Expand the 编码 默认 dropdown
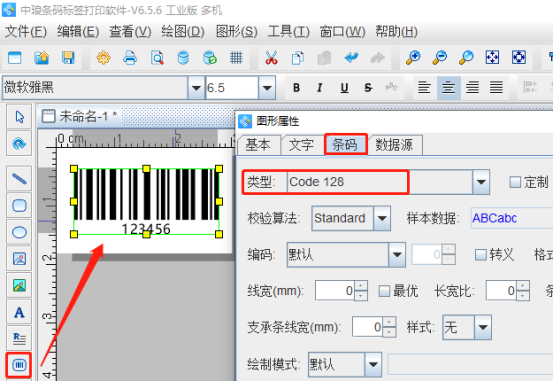Screen dimensions: 554x381 397,254
